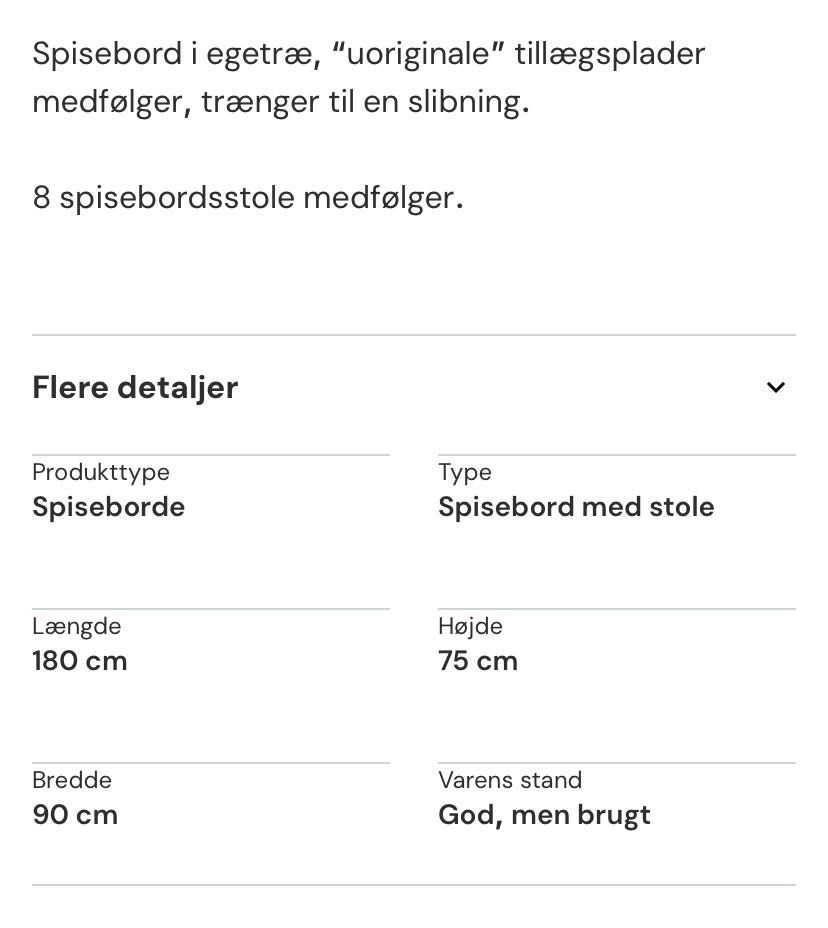Click the 180 cm length value
The image size is (828, 928).
tap(79, 661)
